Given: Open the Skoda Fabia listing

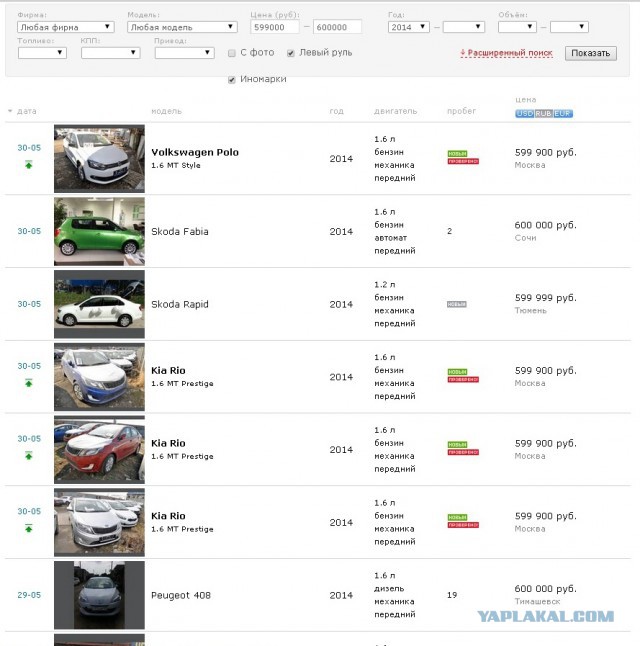Looking at the screenshot, I should tap(180, 232).
